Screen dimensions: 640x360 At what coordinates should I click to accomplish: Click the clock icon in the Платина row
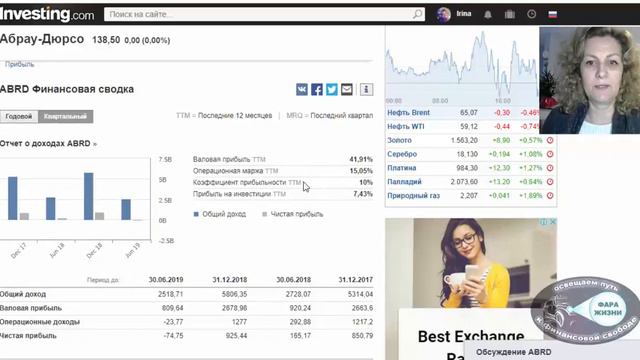coord(550,168)
